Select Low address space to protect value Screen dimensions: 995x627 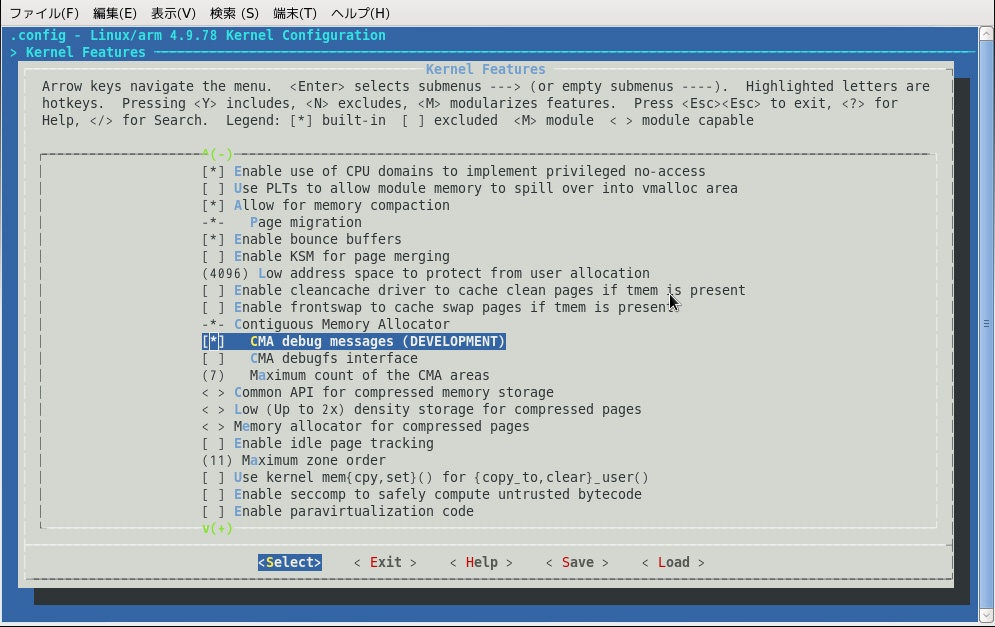click(426, 274)
